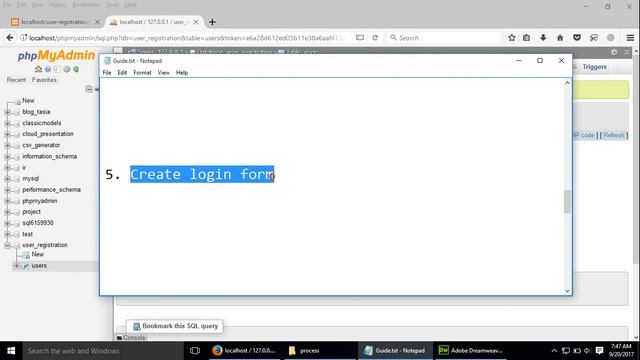Switch to the Triggers tab in phpMyAdmin

click(594, 67)
